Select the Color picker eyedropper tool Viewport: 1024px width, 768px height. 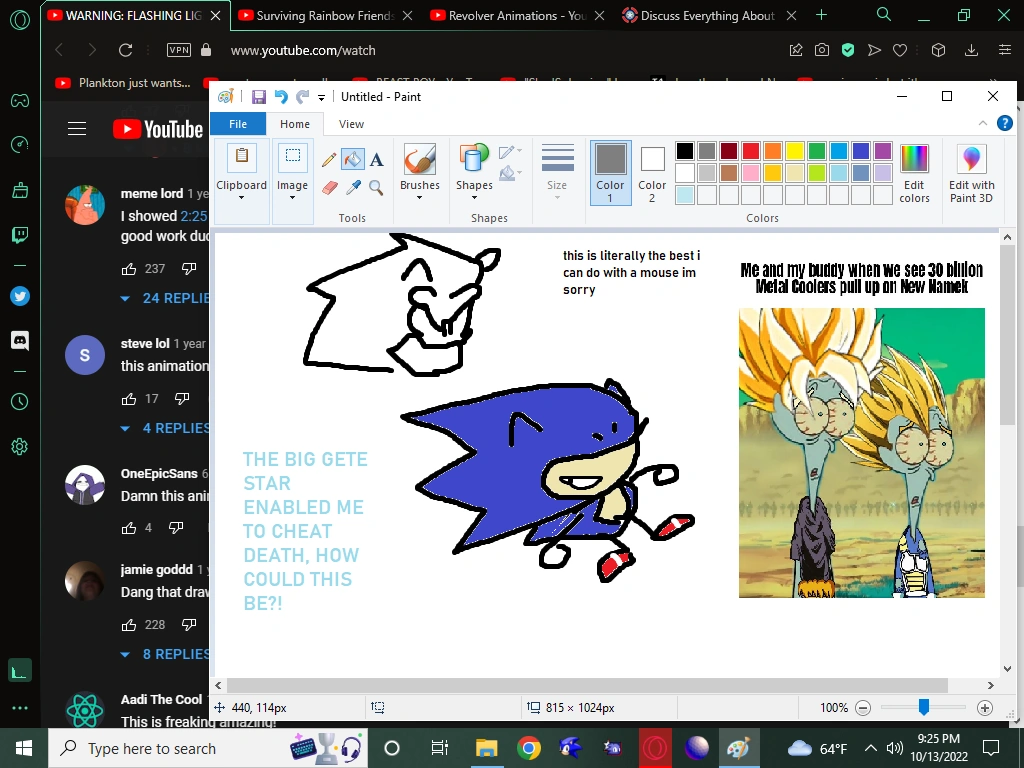pyautogui.click(x=353, y=188)
